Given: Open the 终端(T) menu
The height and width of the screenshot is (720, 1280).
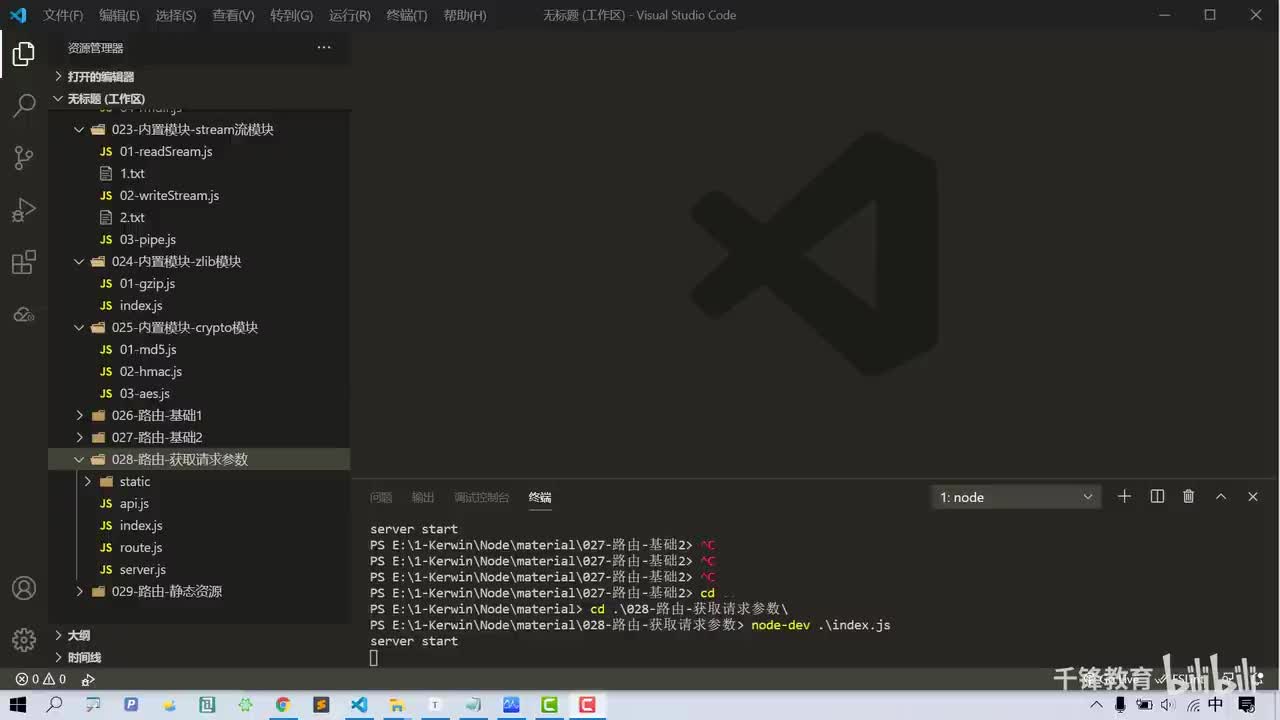Looking at the screenshot, I should pyautogui.click(x=406, y=15).
